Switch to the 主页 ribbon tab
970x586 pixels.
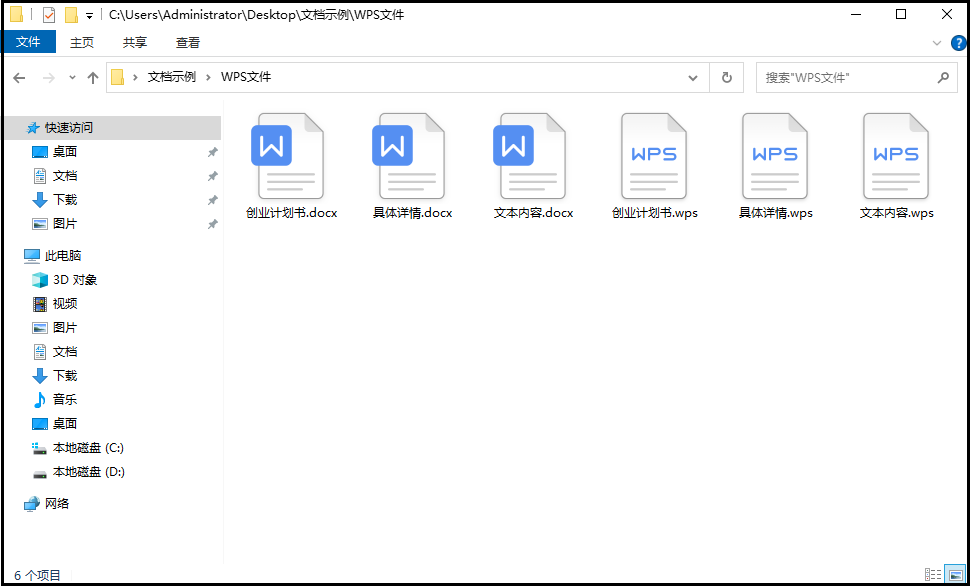[82, 42]
